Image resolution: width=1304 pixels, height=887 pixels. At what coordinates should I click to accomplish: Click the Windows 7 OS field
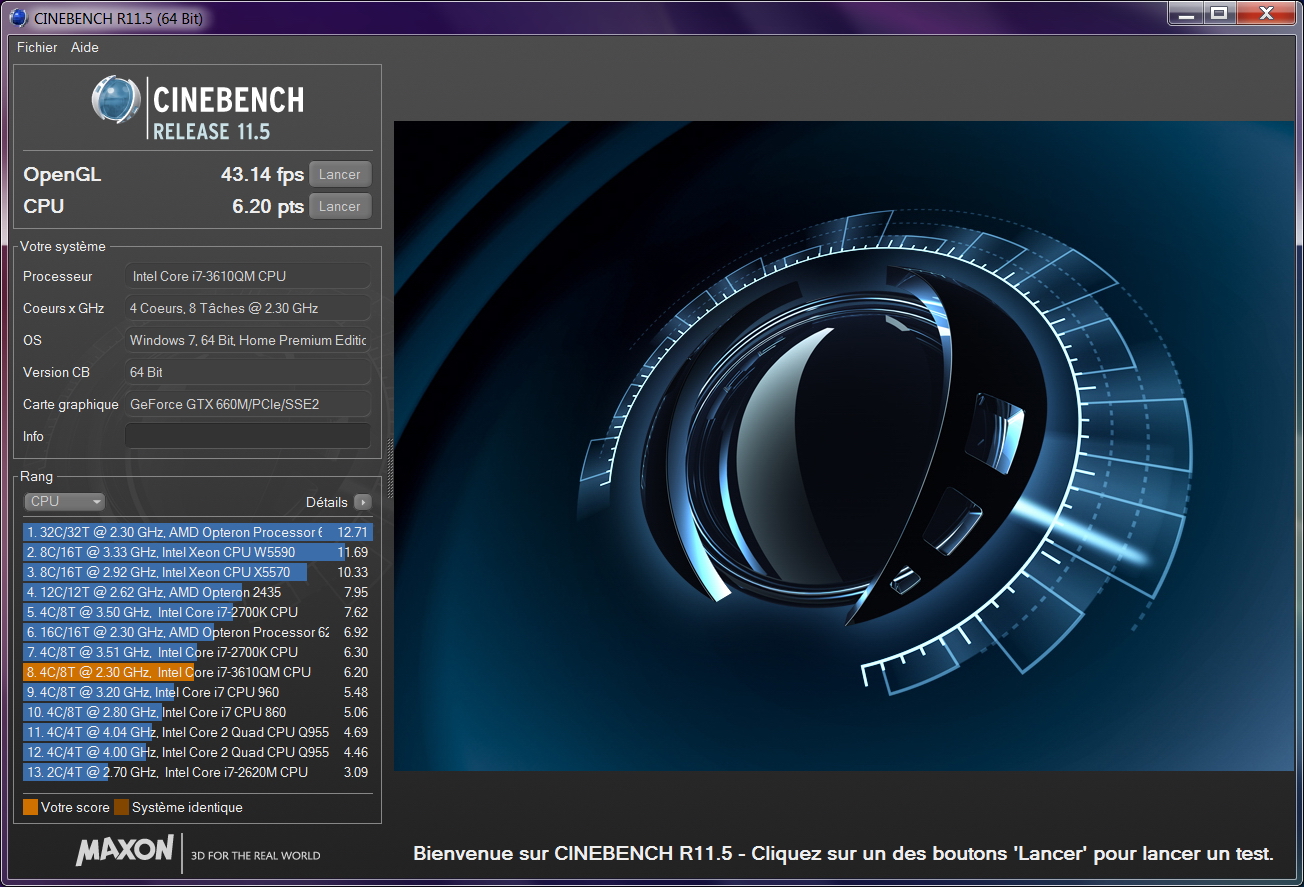pyautogui.click(x=247, y=339)
